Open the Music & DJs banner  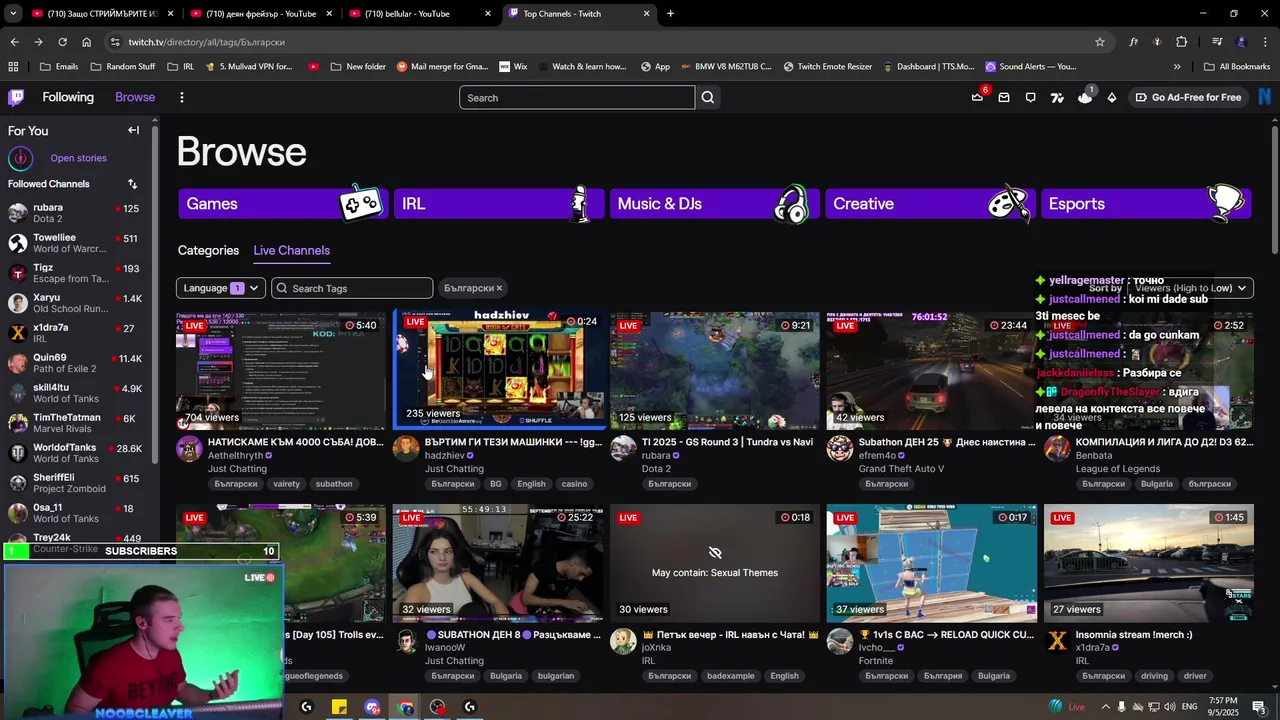coord(715,203)
